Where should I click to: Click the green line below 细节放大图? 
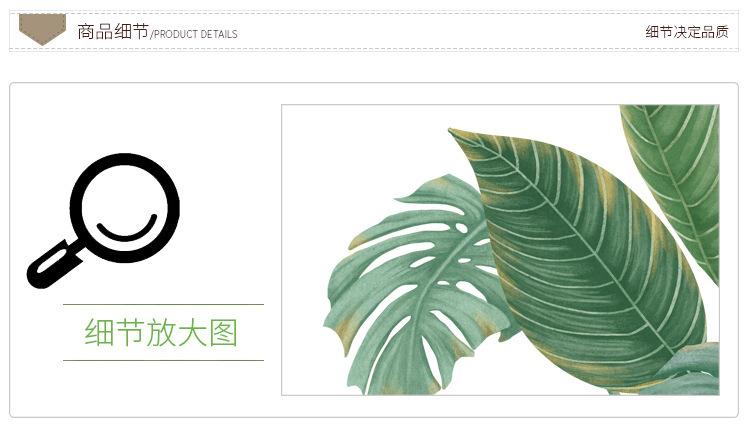point(163,360)
